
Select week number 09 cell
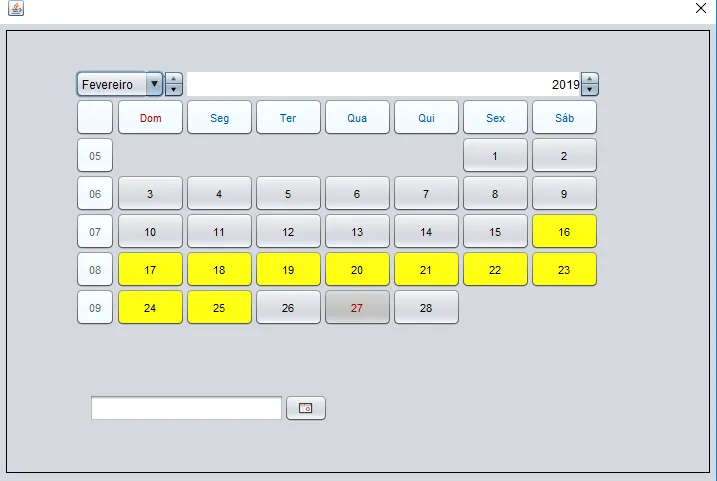click(95, 307)
